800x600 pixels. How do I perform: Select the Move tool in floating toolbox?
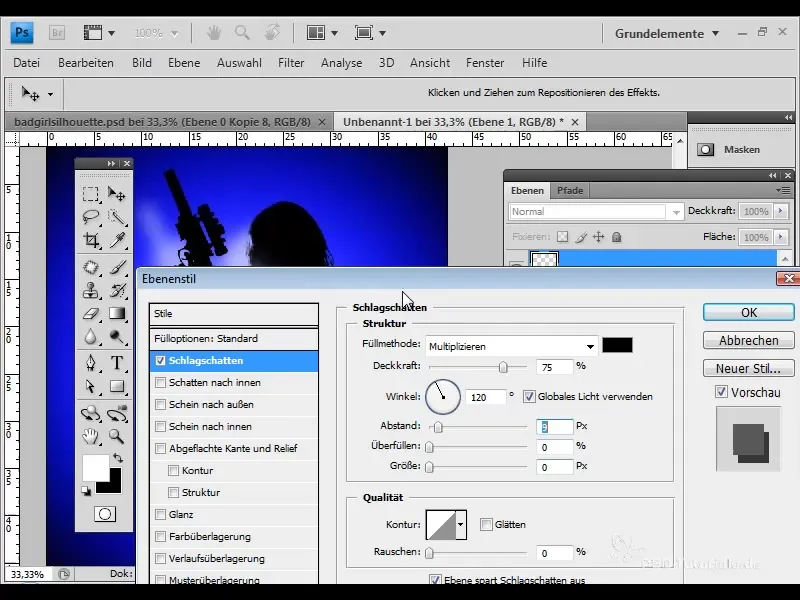[117, 194]
